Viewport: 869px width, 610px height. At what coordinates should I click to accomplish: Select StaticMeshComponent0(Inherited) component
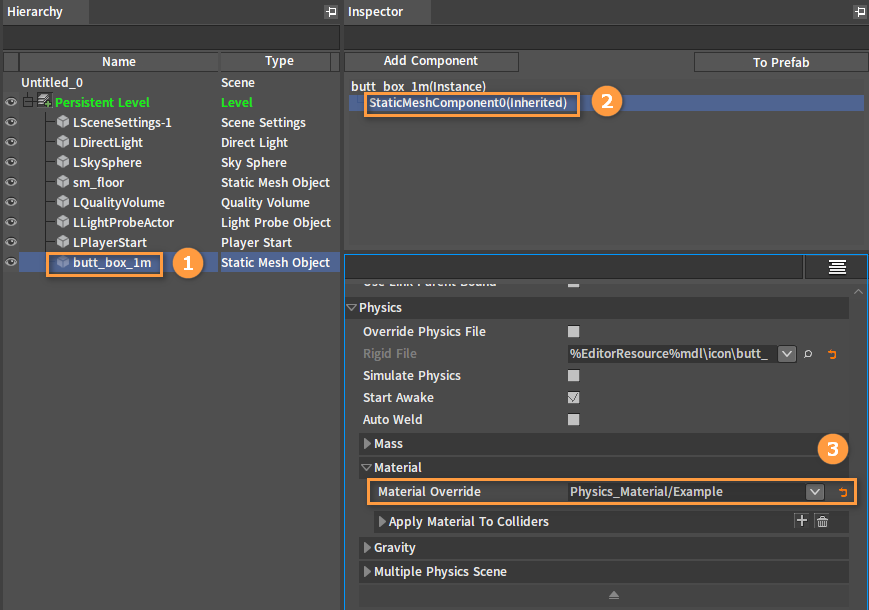point(468,103)
